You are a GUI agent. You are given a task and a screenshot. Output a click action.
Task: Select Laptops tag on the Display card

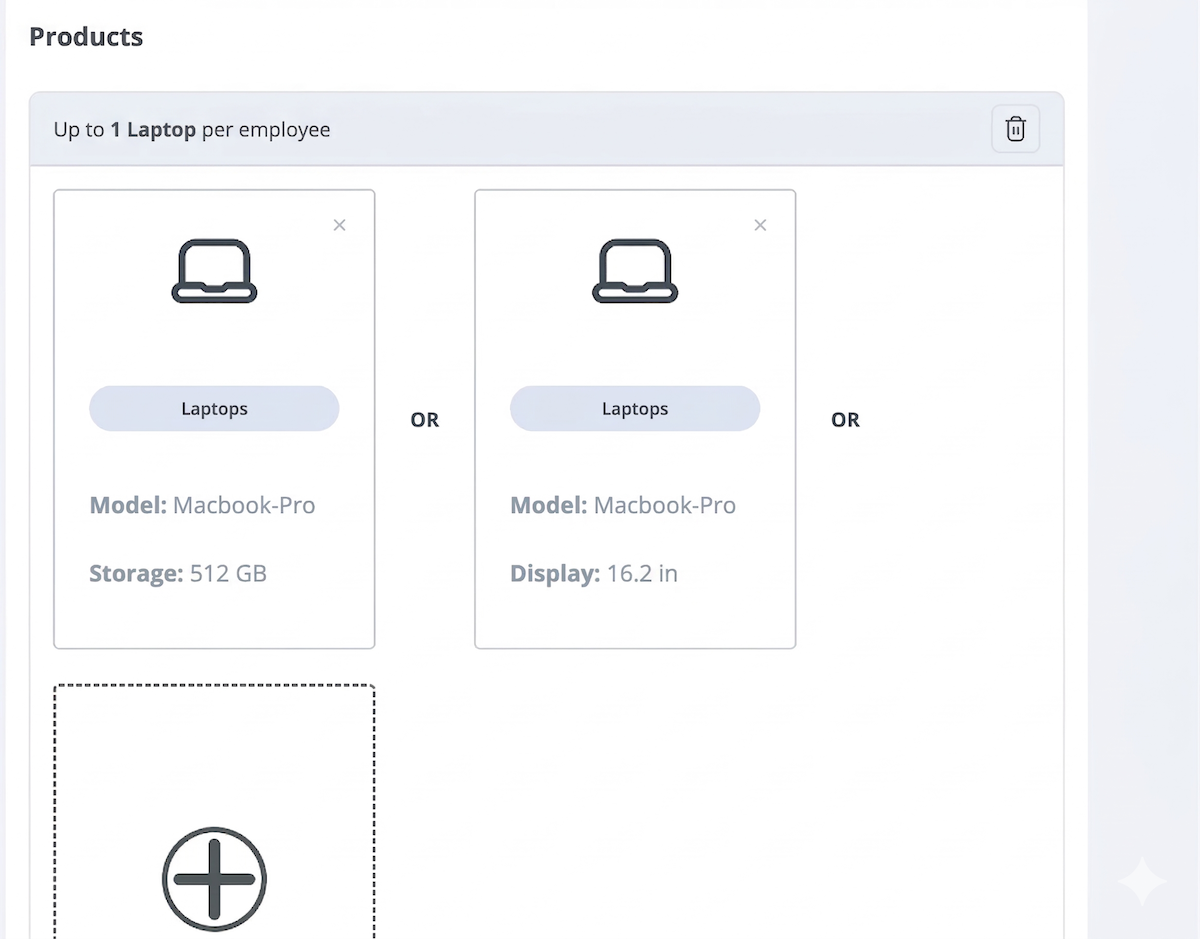pyautogui.click(x=635, y=409)
